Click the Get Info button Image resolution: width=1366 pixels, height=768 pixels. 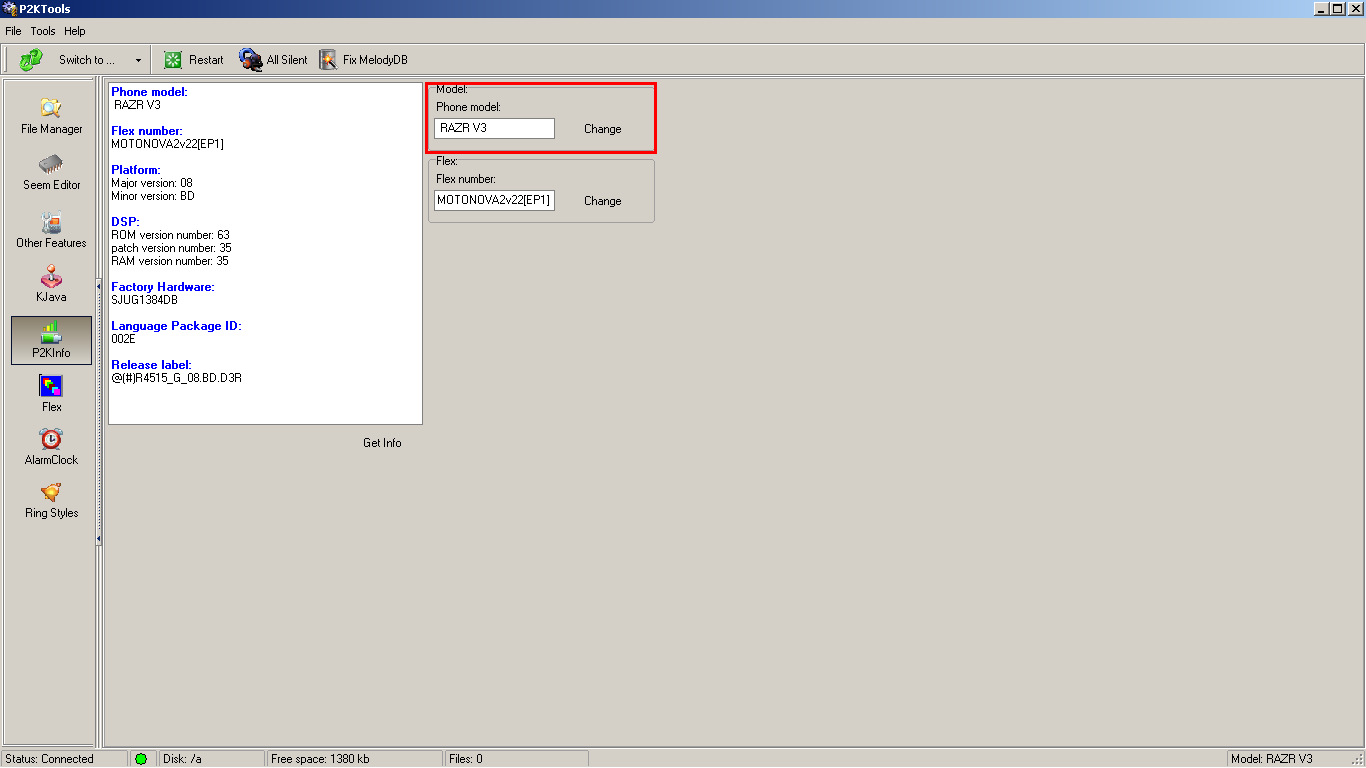click(x=382, y=443)
